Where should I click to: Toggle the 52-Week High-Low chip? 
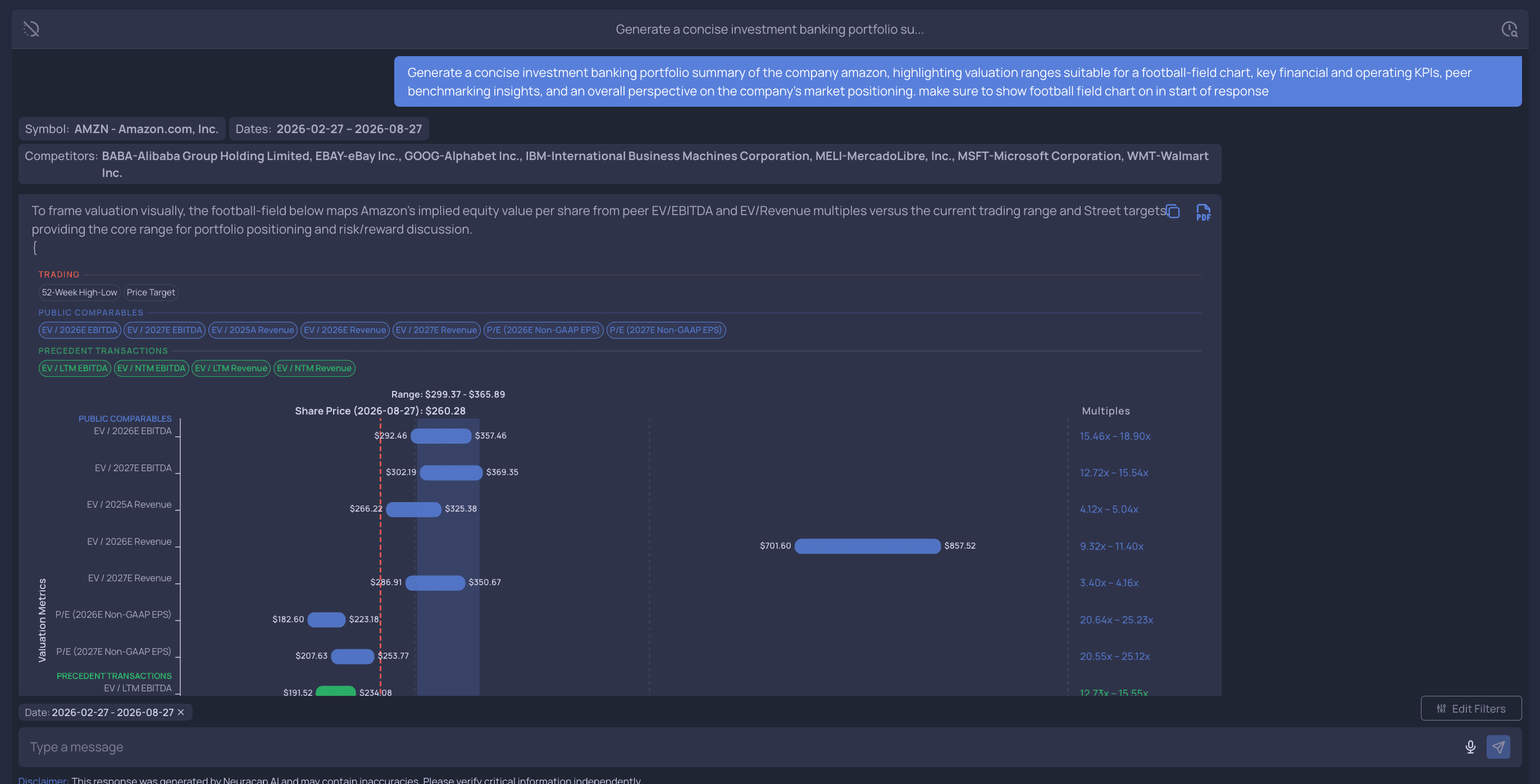(80, 293)
